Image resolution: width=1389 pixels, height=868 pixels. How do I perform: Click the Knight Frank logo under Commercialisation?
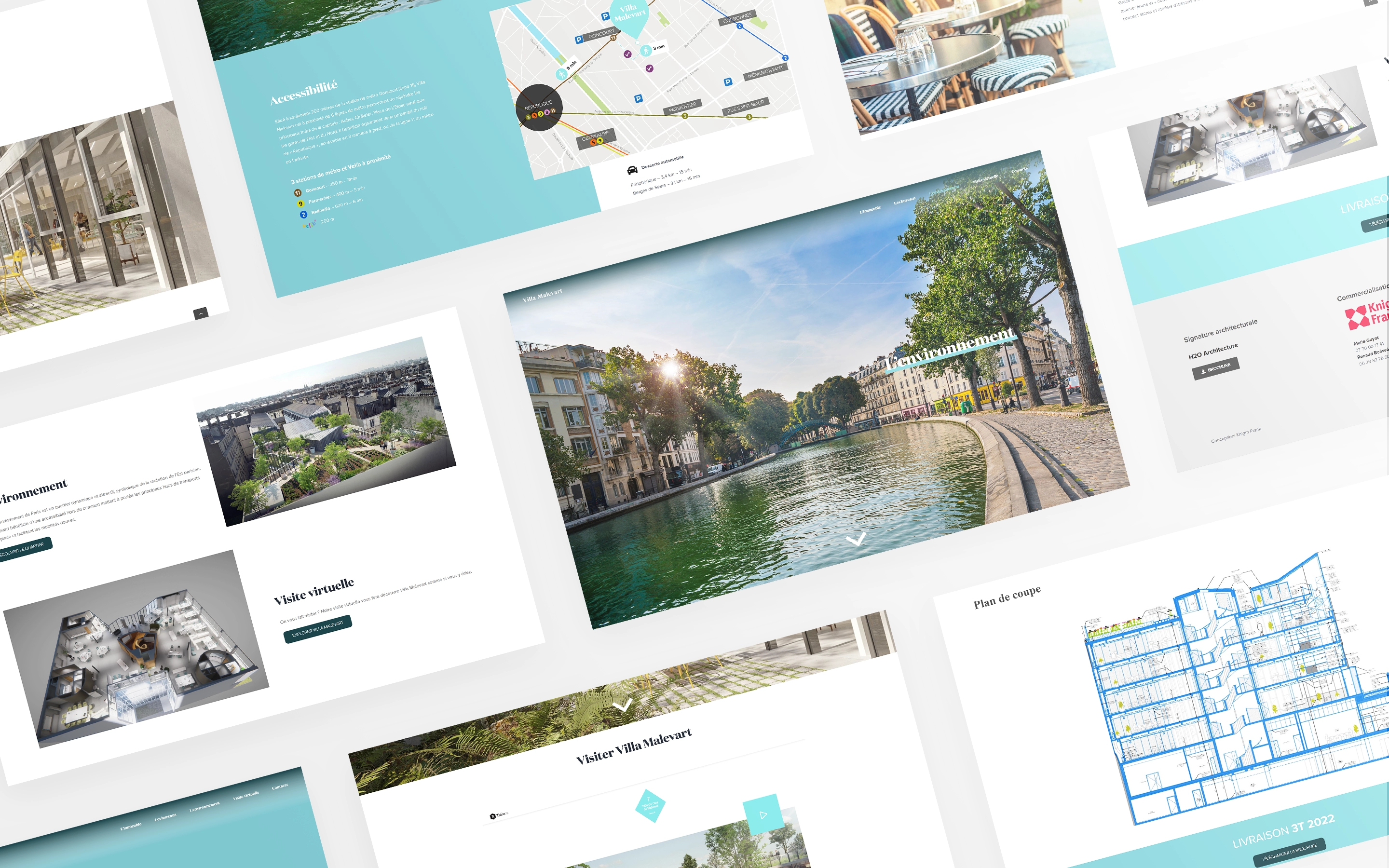(x=1367, y=316)
